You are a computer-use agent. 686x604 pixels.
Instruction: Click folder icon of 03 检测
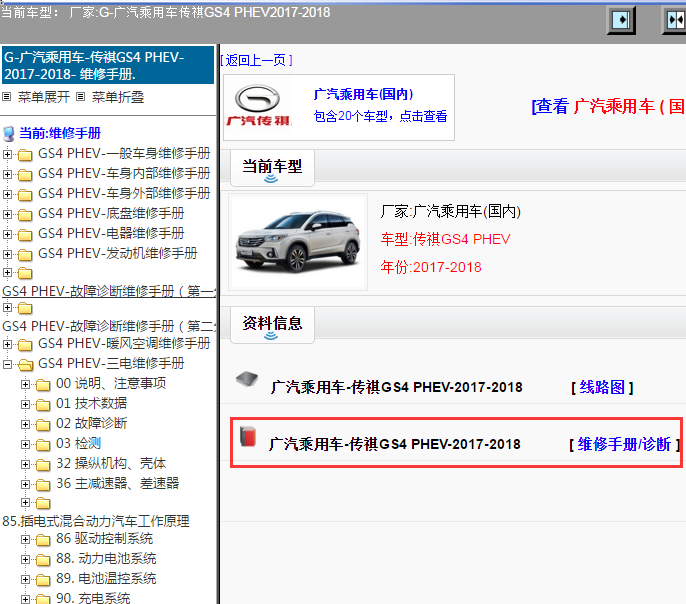tap(43, 445)
